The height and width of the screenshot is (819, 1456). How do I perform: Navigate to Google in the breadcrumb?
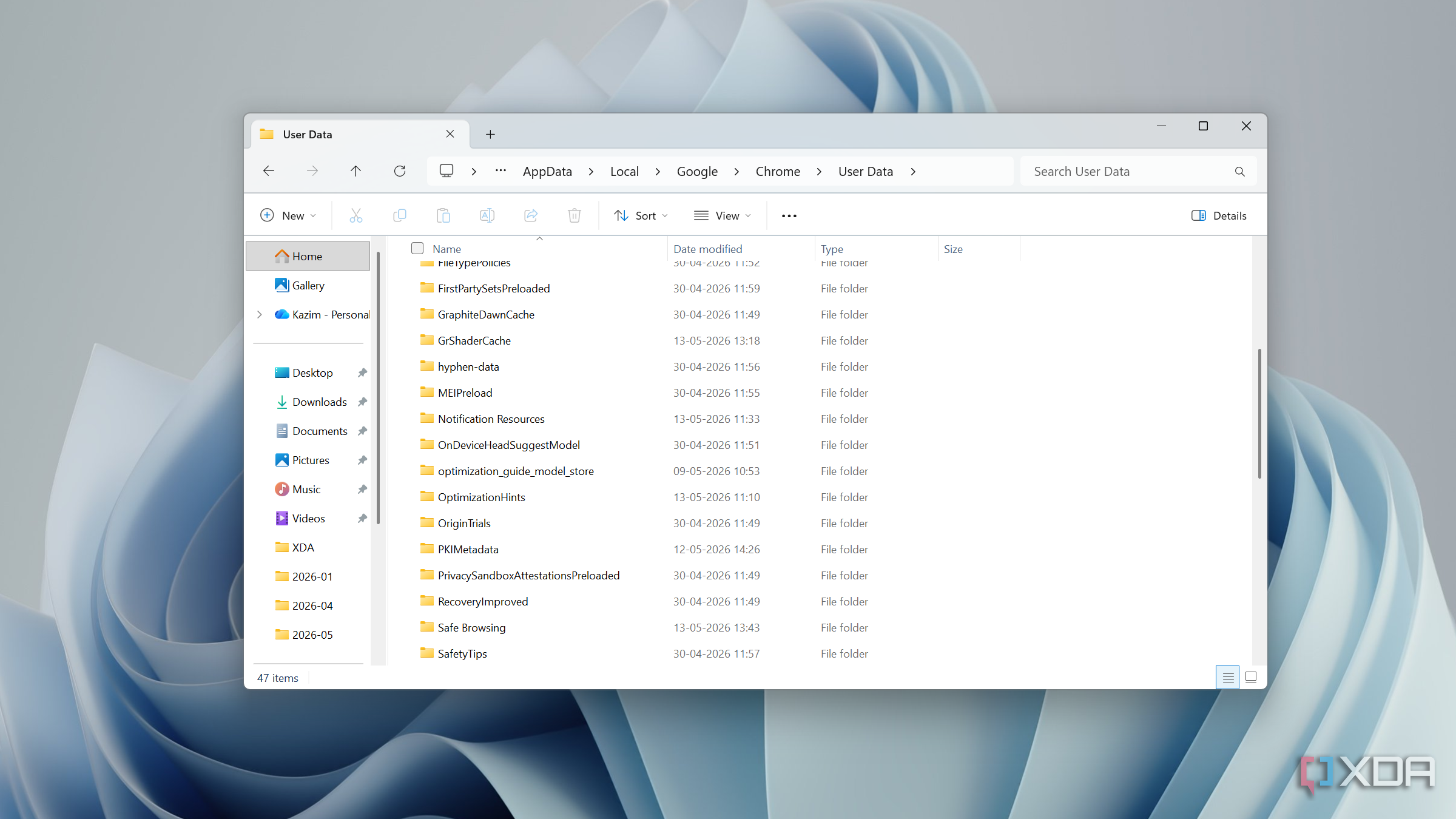pyautogui.click(x=697, y=172)
